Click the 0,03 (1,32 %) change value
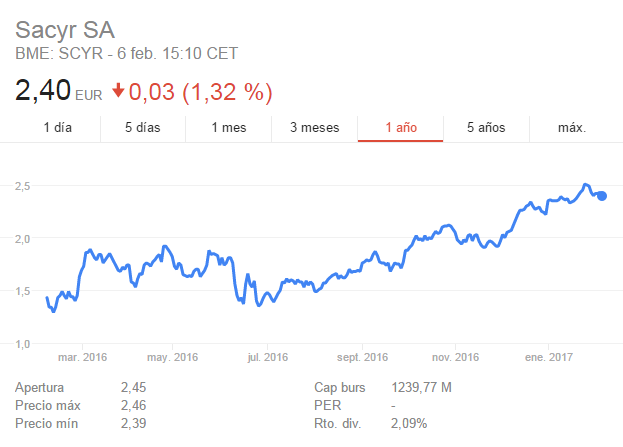This screenshot has height=447, width=623. [202, 92]
